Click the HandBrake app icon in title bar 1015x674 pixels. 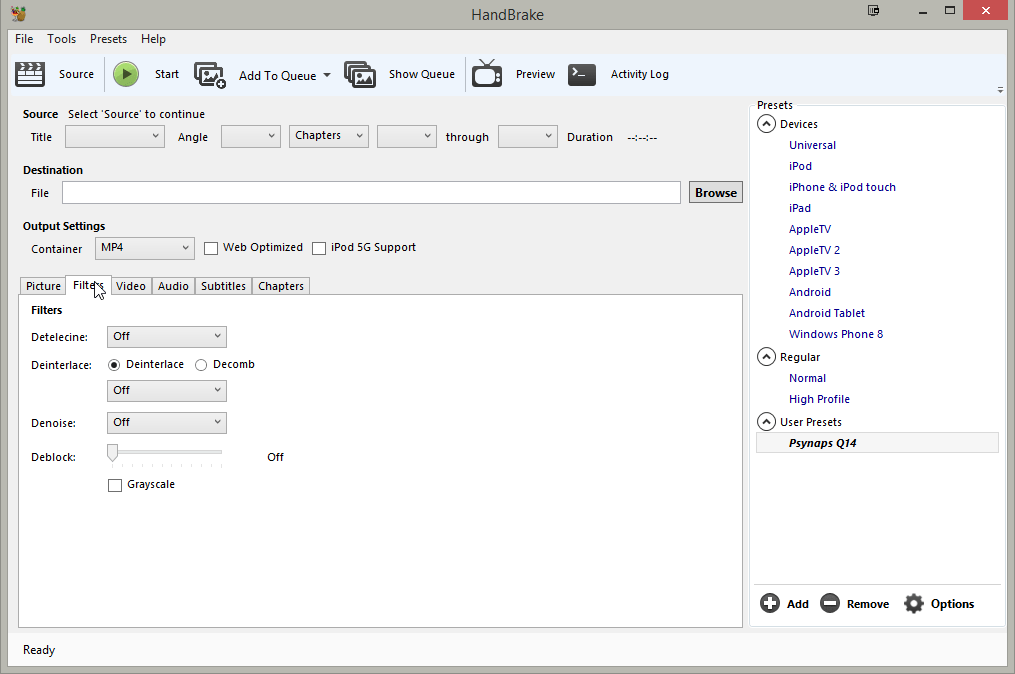[x=19, y=14]
